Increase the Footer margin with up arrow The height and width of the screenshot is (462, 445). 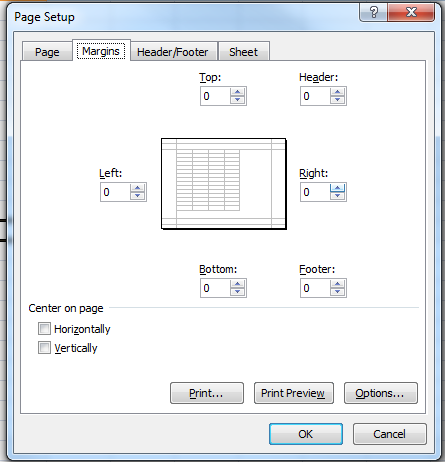337,284
